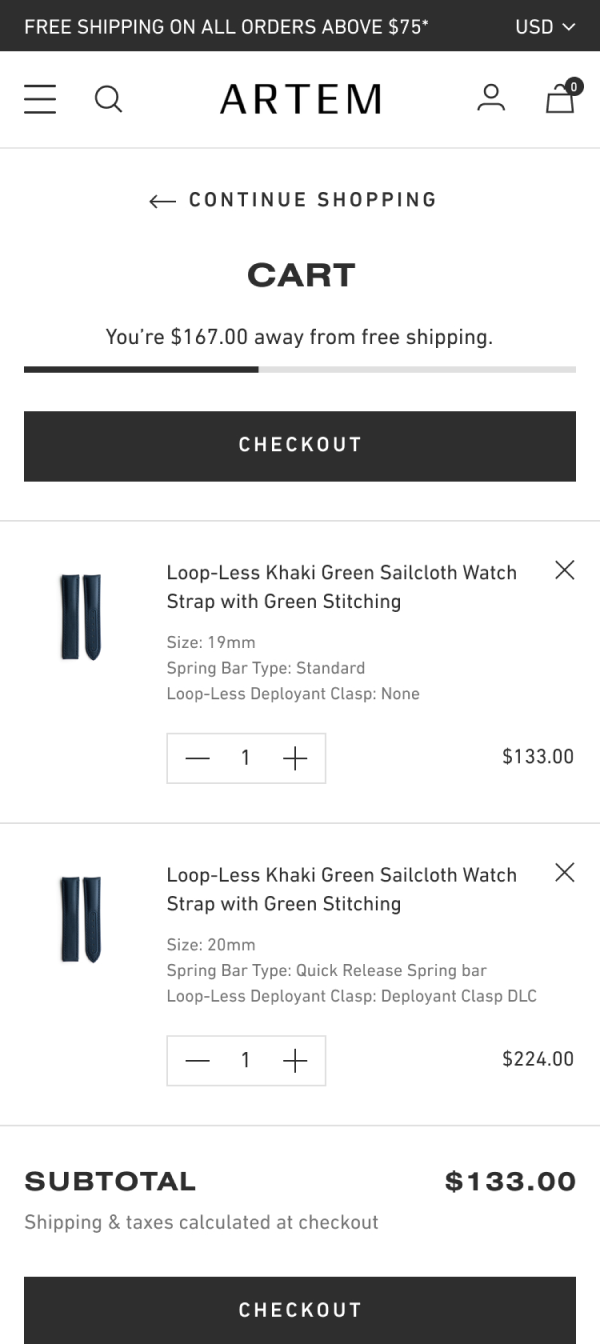
Task: Increase quantity of the 19mm strap
Action: [x=295, y=758]
